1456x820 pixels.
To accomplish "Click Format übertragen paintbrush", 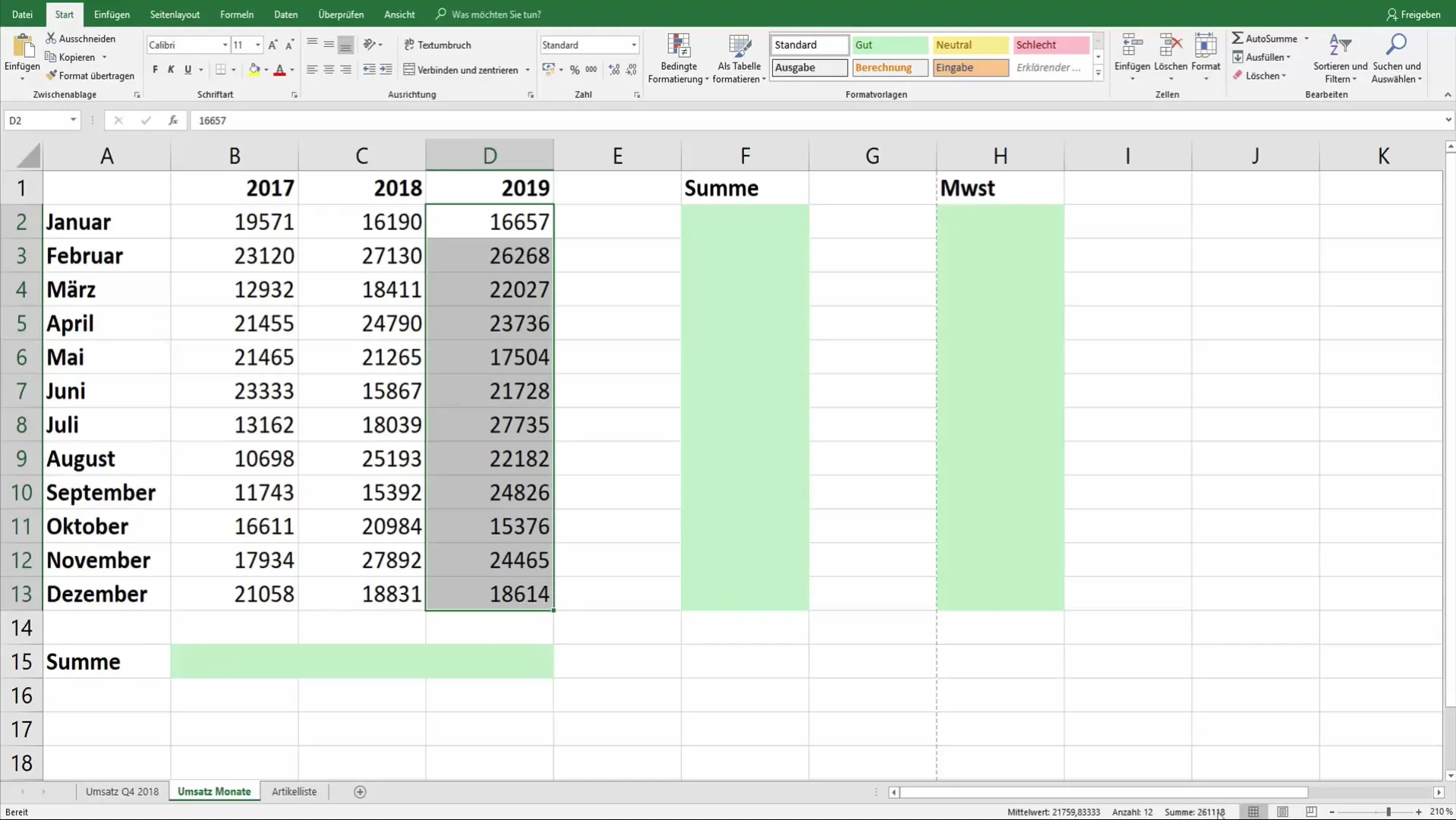I will (x=51, y=75).
